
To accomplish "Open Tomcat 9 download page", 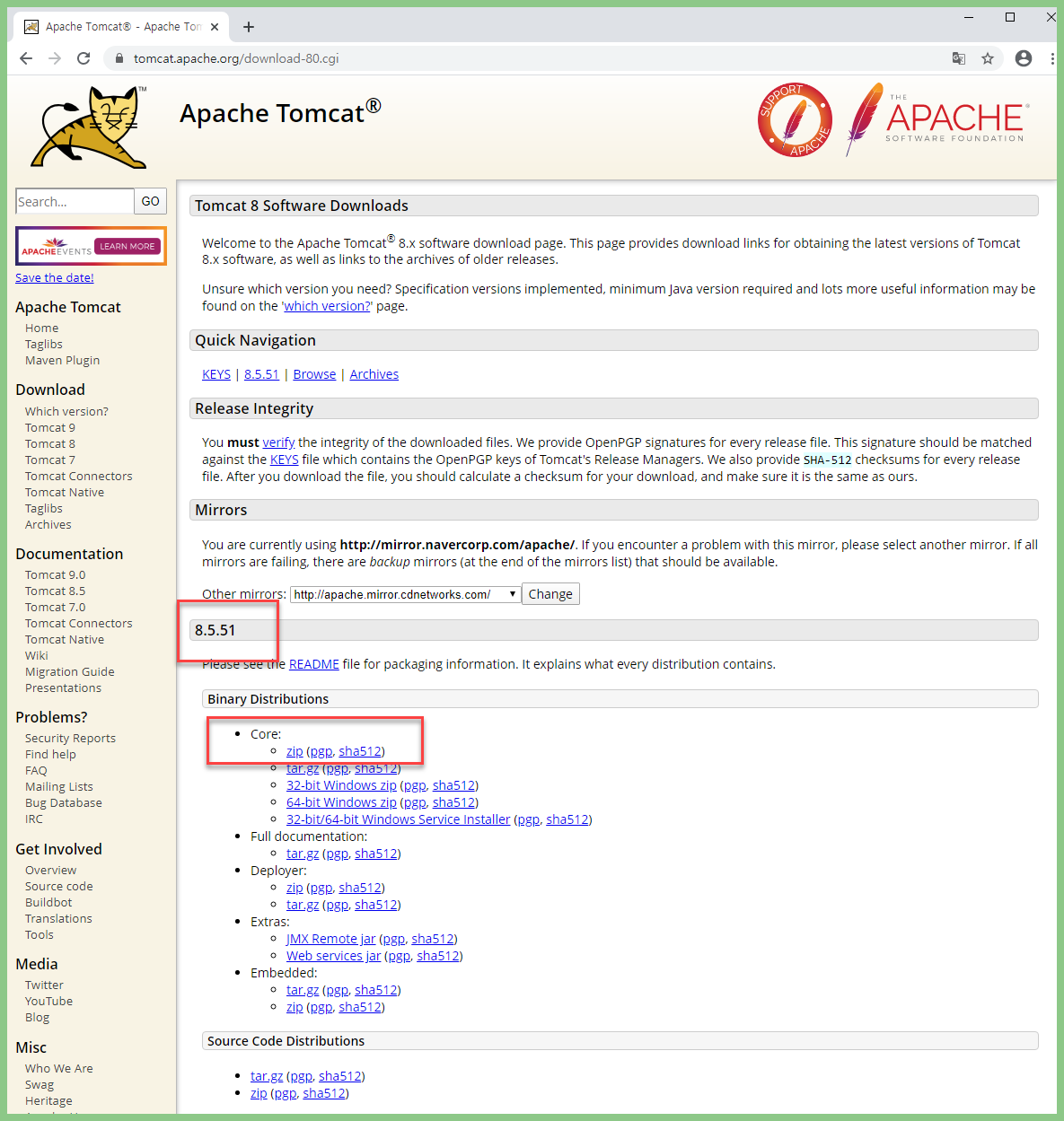I will (x=50, y=428).
